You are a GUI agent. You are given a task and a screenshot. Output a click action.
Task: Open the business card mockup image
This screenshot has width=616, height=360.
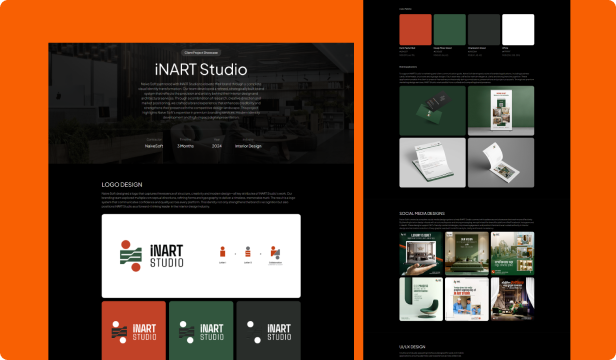coord(433,111)
